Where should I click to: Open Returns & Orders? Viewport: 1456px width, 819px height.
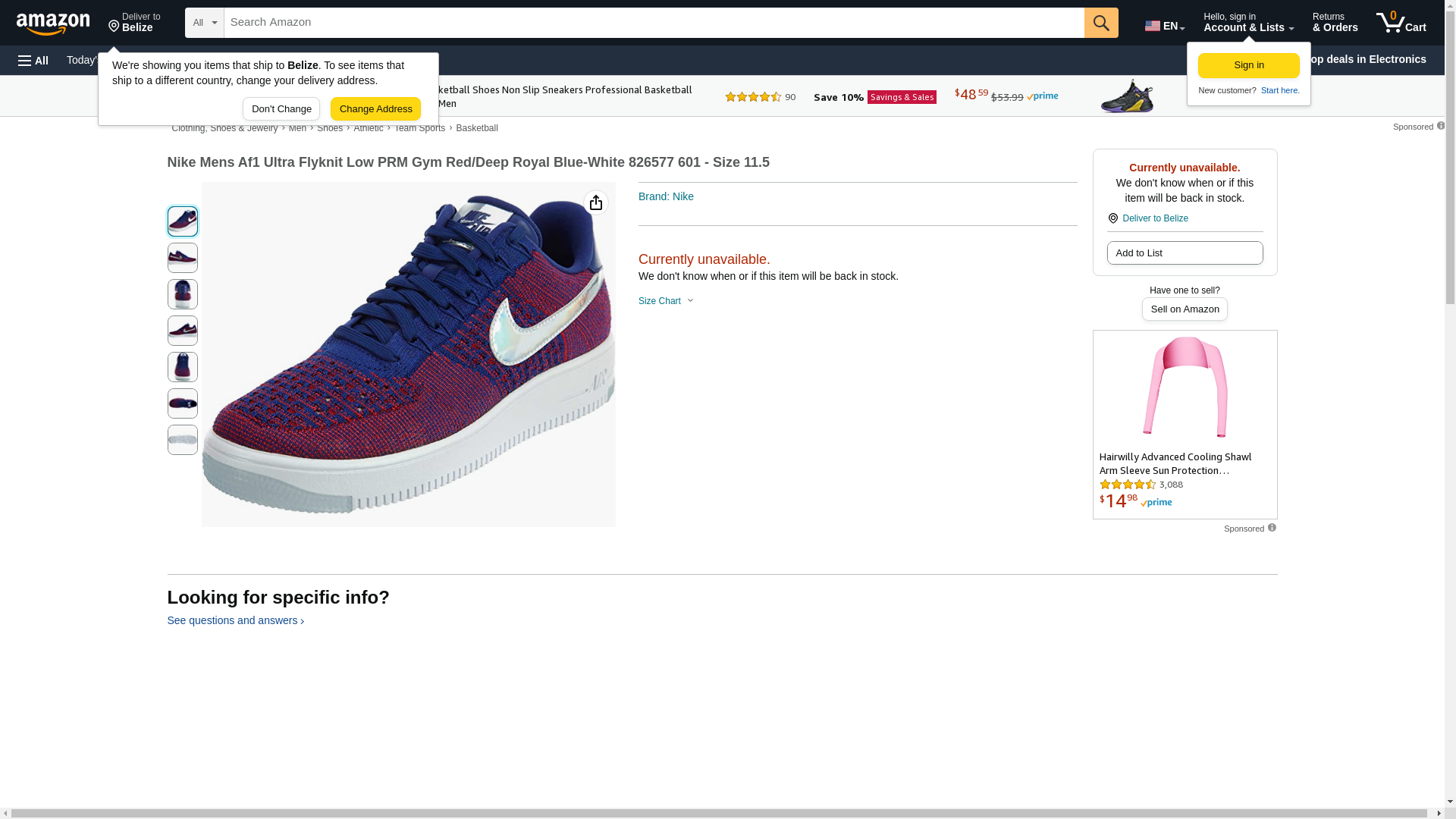pyautogui.click(x=1335, y=23)
